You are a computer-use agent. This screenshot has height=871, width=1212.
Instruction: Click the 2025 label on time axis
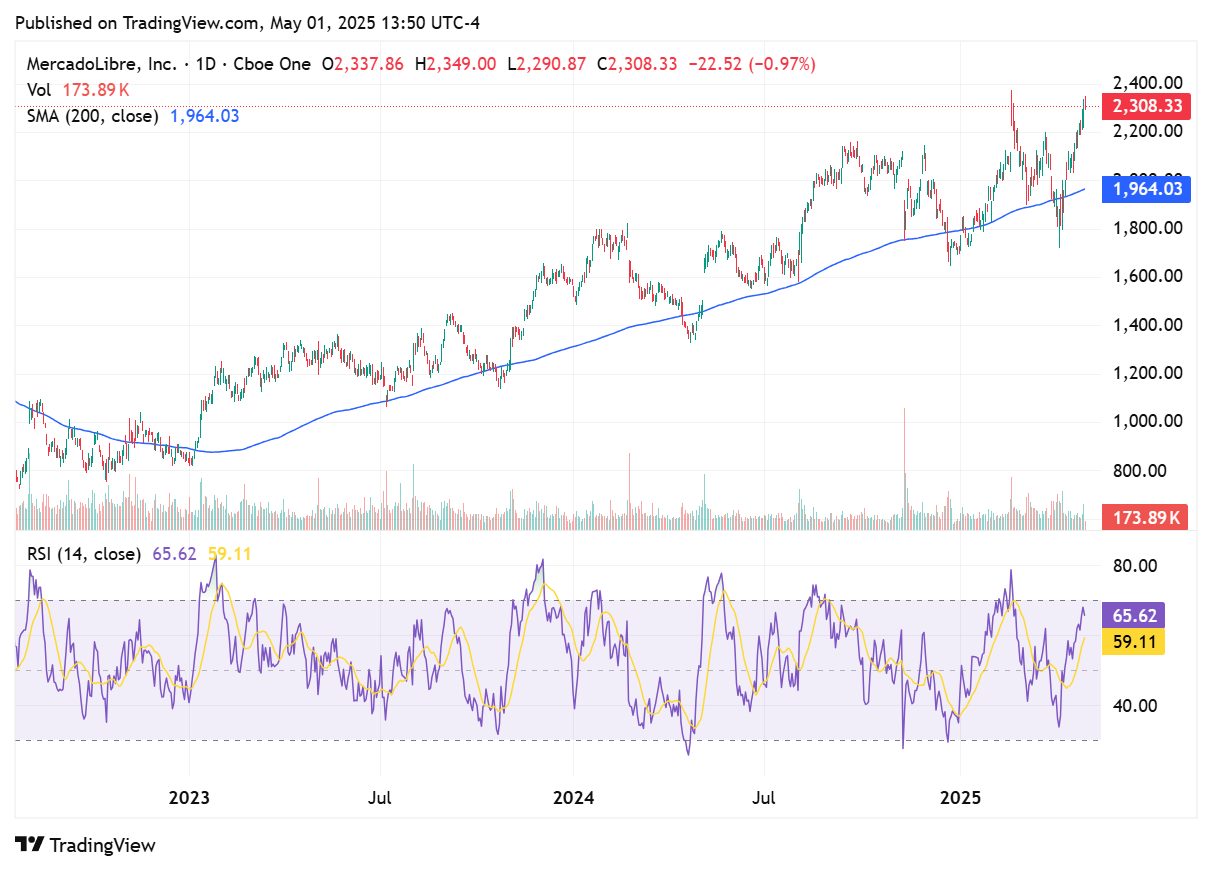tap(960, 799)
